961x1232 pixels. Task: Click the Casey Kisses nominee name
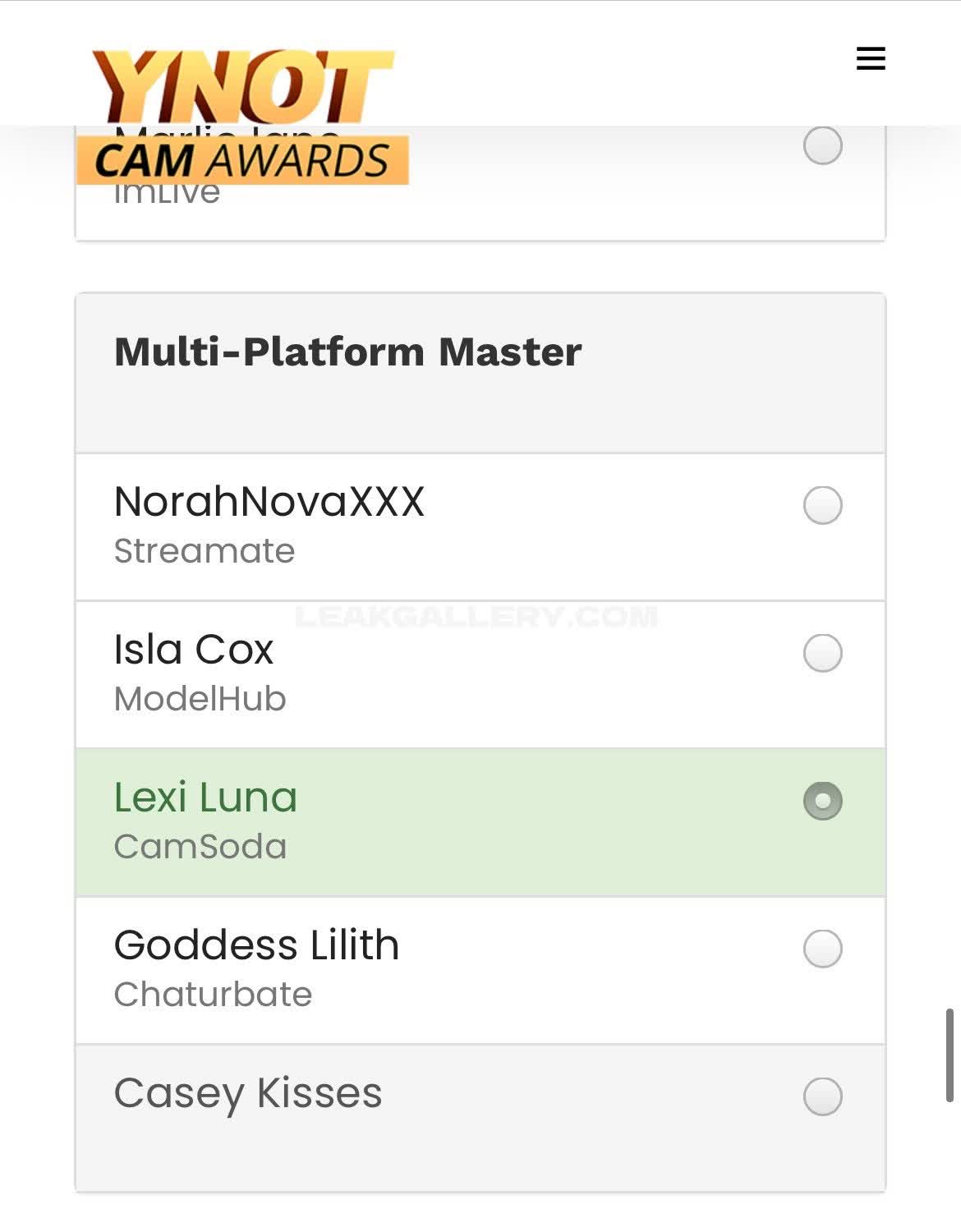(x=248, y=1093)
